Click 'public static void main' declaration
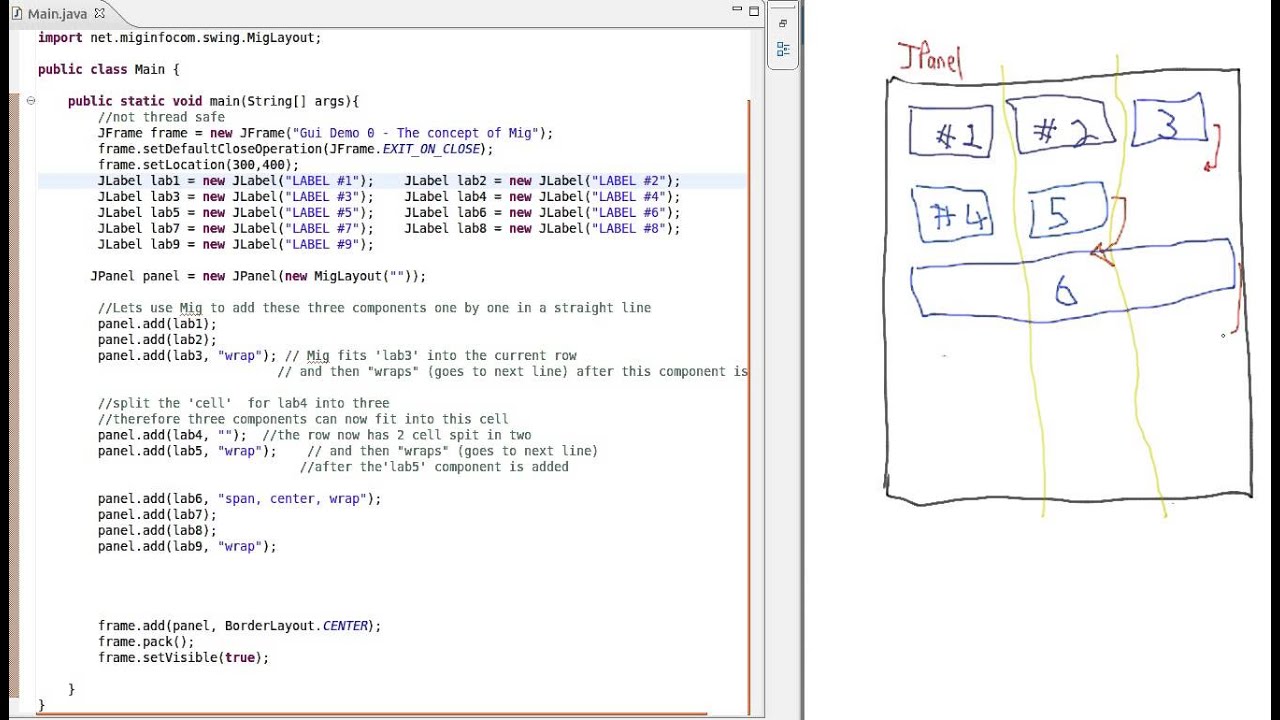This screenshot has width=1280, height=720. [213, 101]
